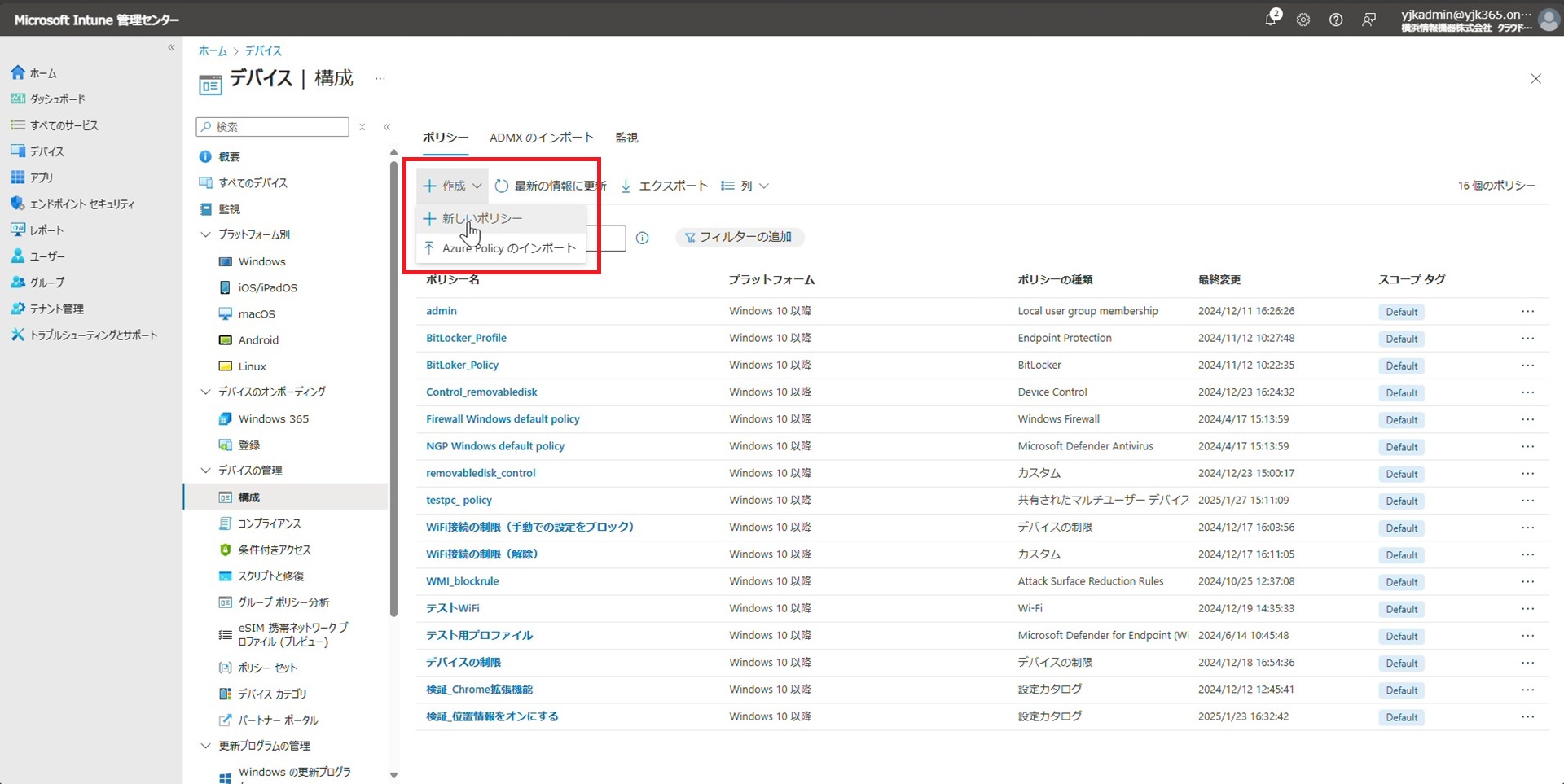Viewport: 1564px width, 784px height.
Task: Click the エクスポート toolbar button
Action: coord(664,186)
